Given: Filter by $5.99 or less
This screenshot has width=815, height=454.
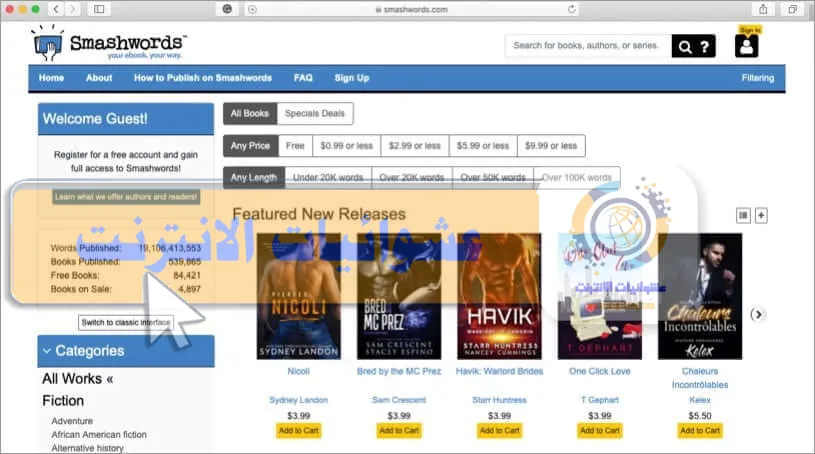Looking at the screenshot, I should (483, 146).
